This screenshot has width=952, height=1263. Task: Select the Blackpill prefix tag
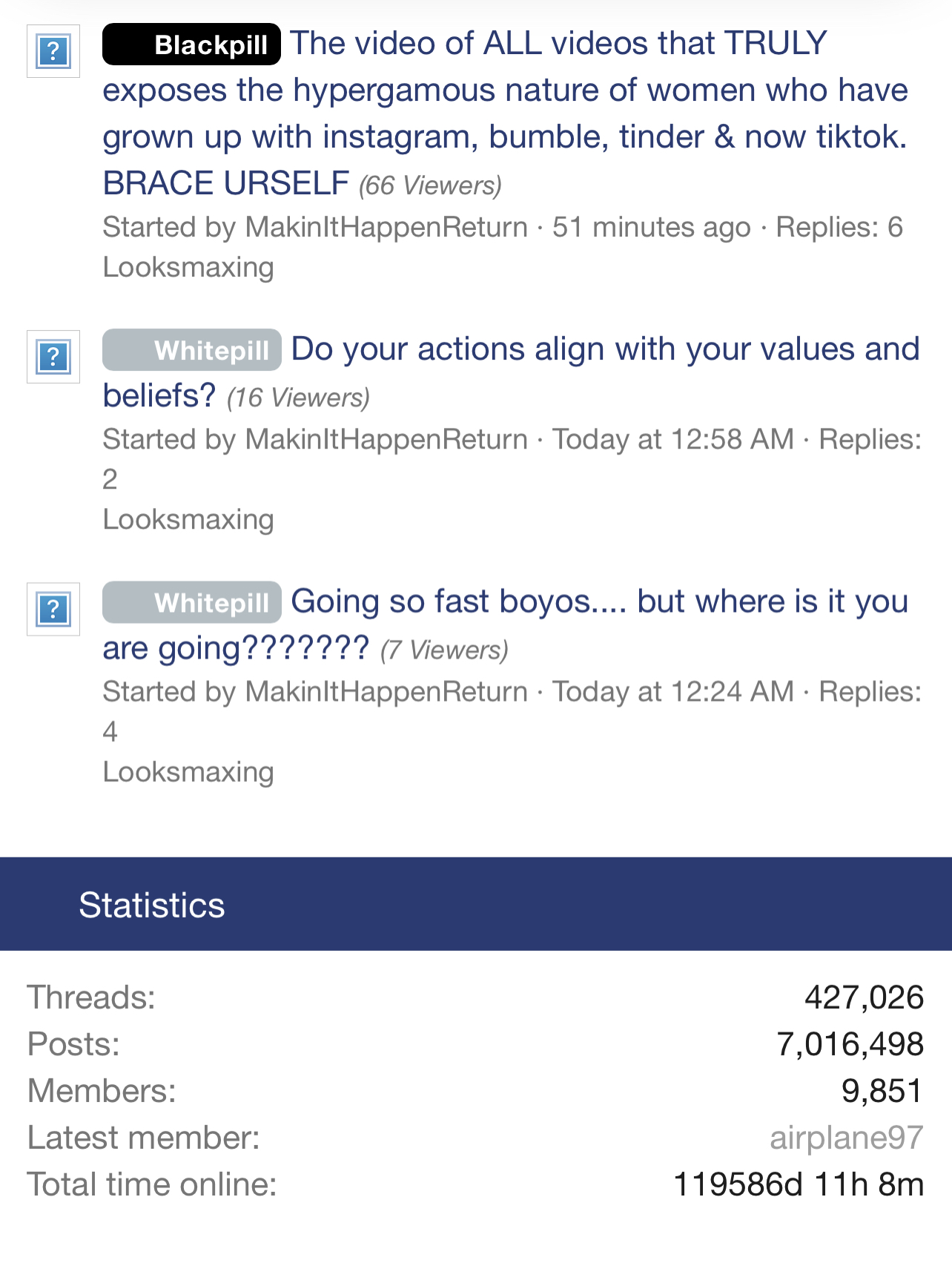[191, 44]
